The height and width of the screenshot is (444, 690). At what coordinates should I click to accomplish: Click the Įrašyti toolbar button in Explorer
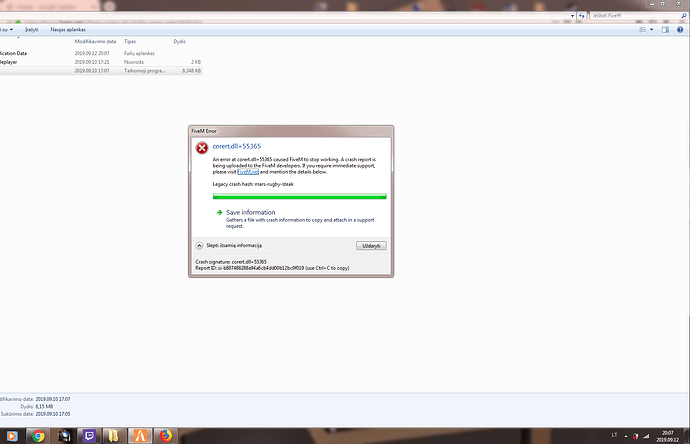pyautogui.click(x=32, y=29)
